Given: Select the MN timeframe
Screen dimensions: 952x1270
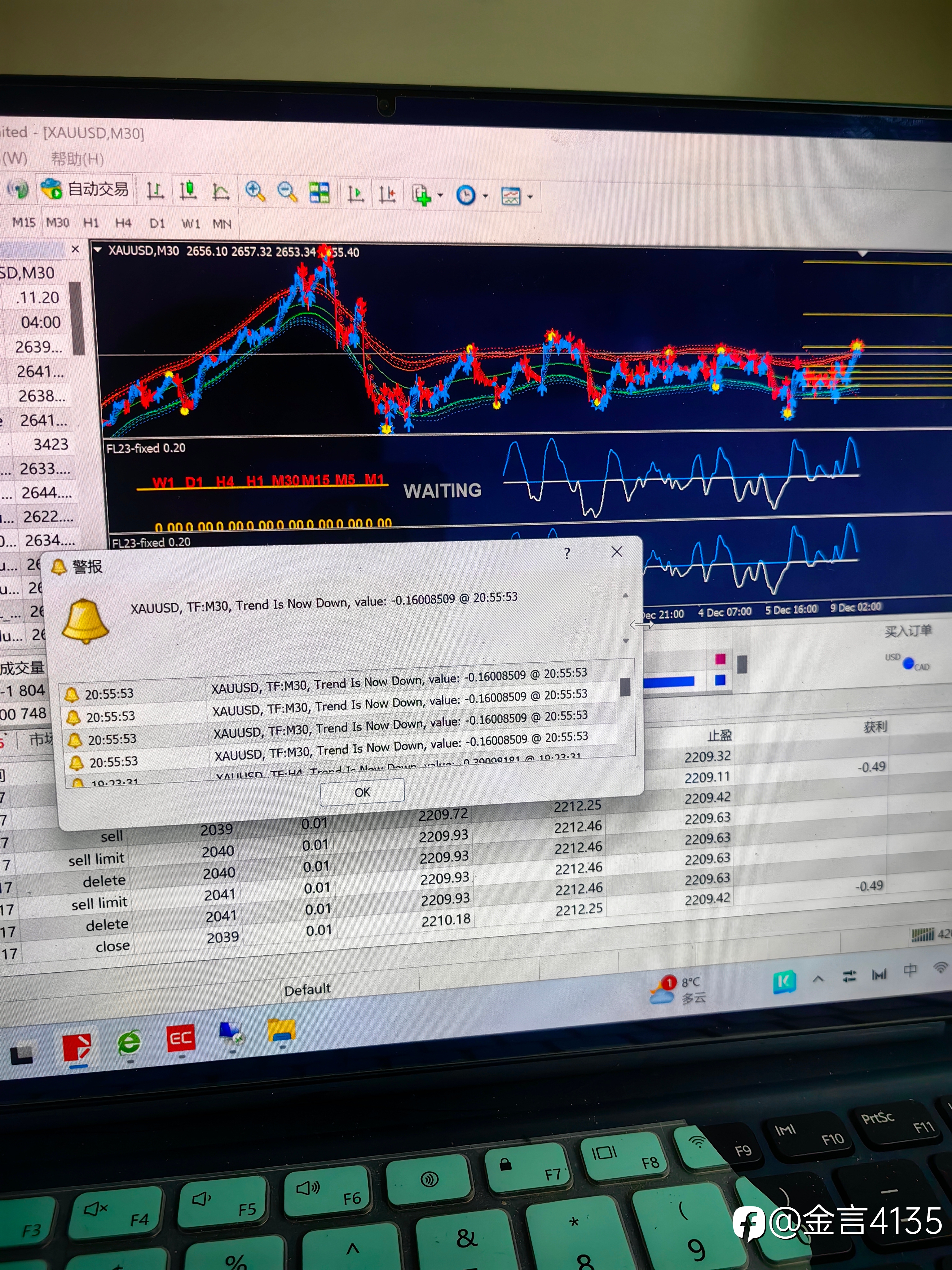Looking at the screenshot, I should 222,224.
